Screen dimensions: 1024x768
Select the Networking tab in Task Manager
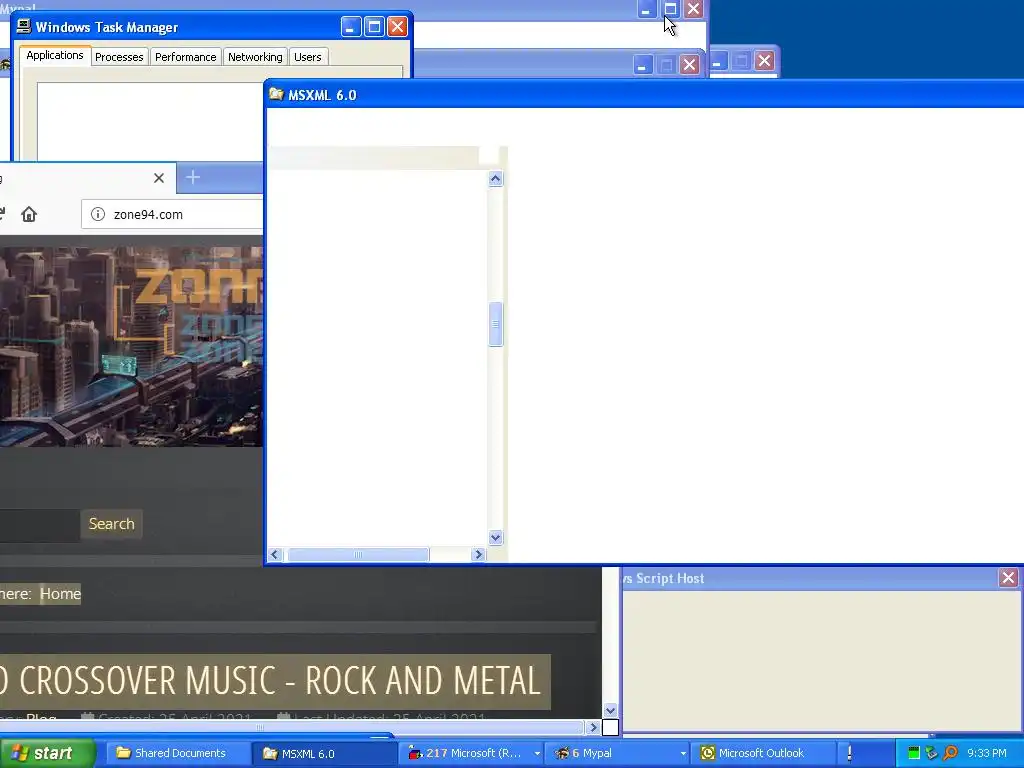tap(255, 57)
